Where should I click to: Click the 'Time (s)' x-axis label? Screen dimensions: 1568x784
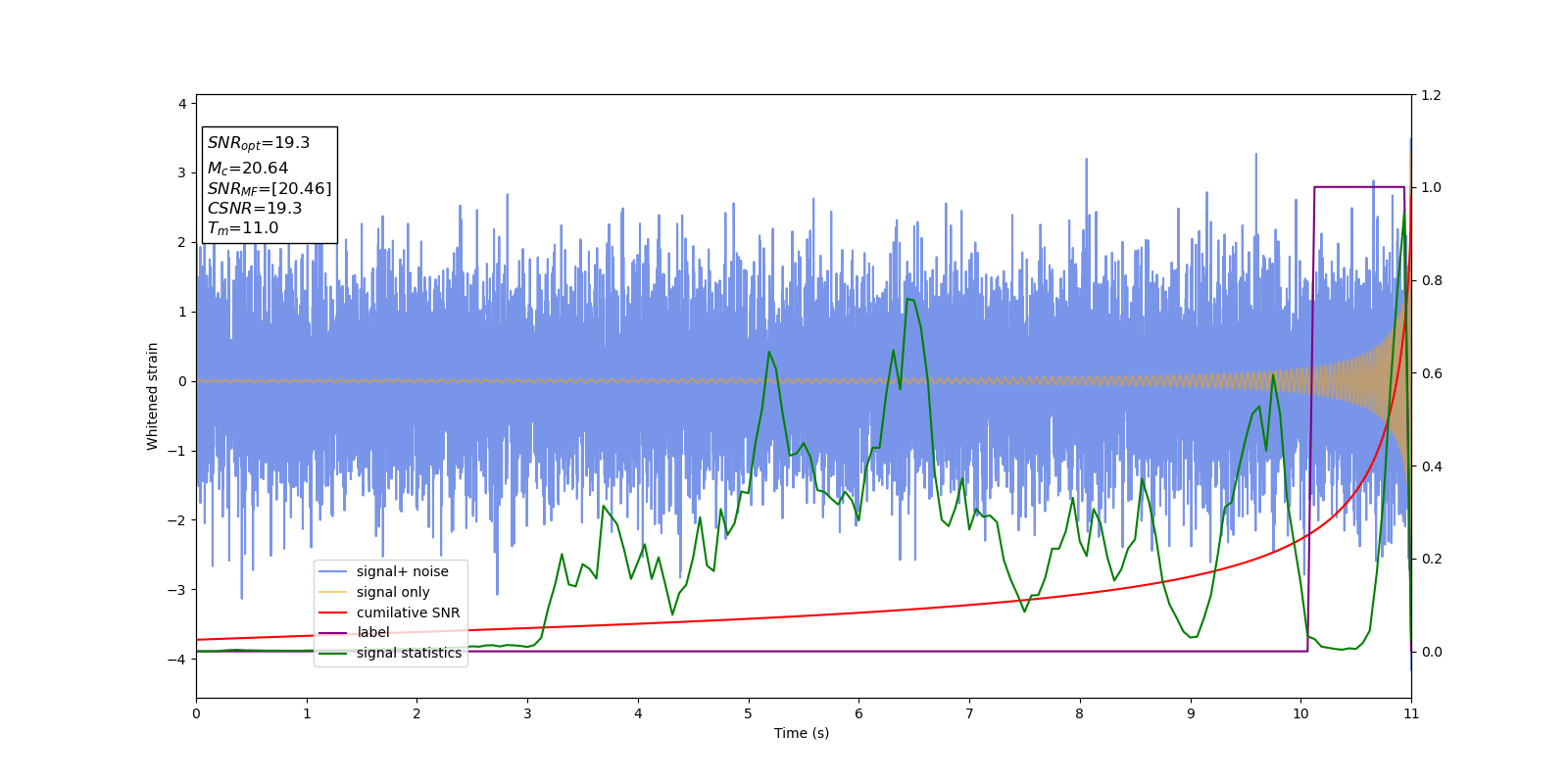(802, 733)
